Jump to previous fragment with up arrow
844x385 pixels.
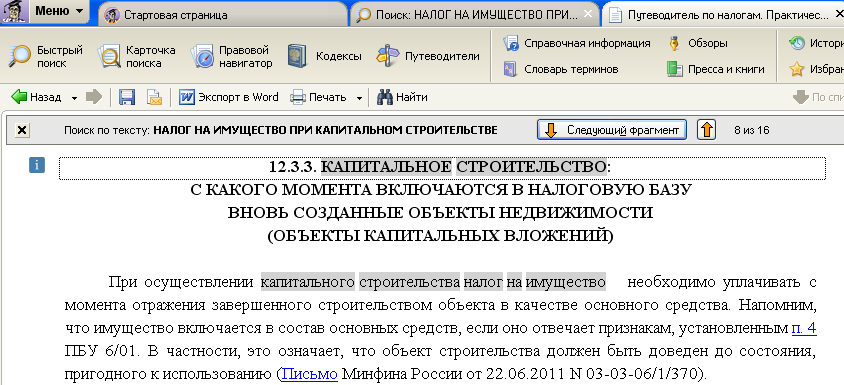706,130
